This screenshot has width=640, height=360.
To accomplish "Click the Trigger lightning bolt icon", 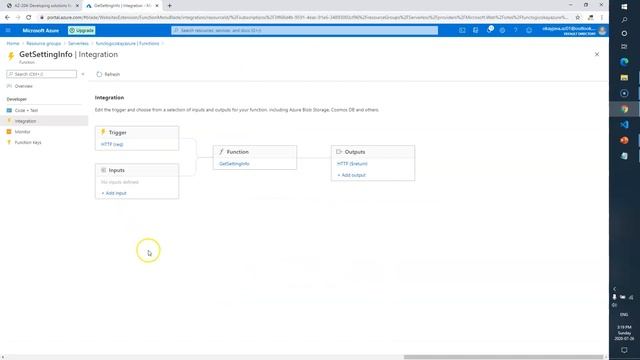I will 103,132.
